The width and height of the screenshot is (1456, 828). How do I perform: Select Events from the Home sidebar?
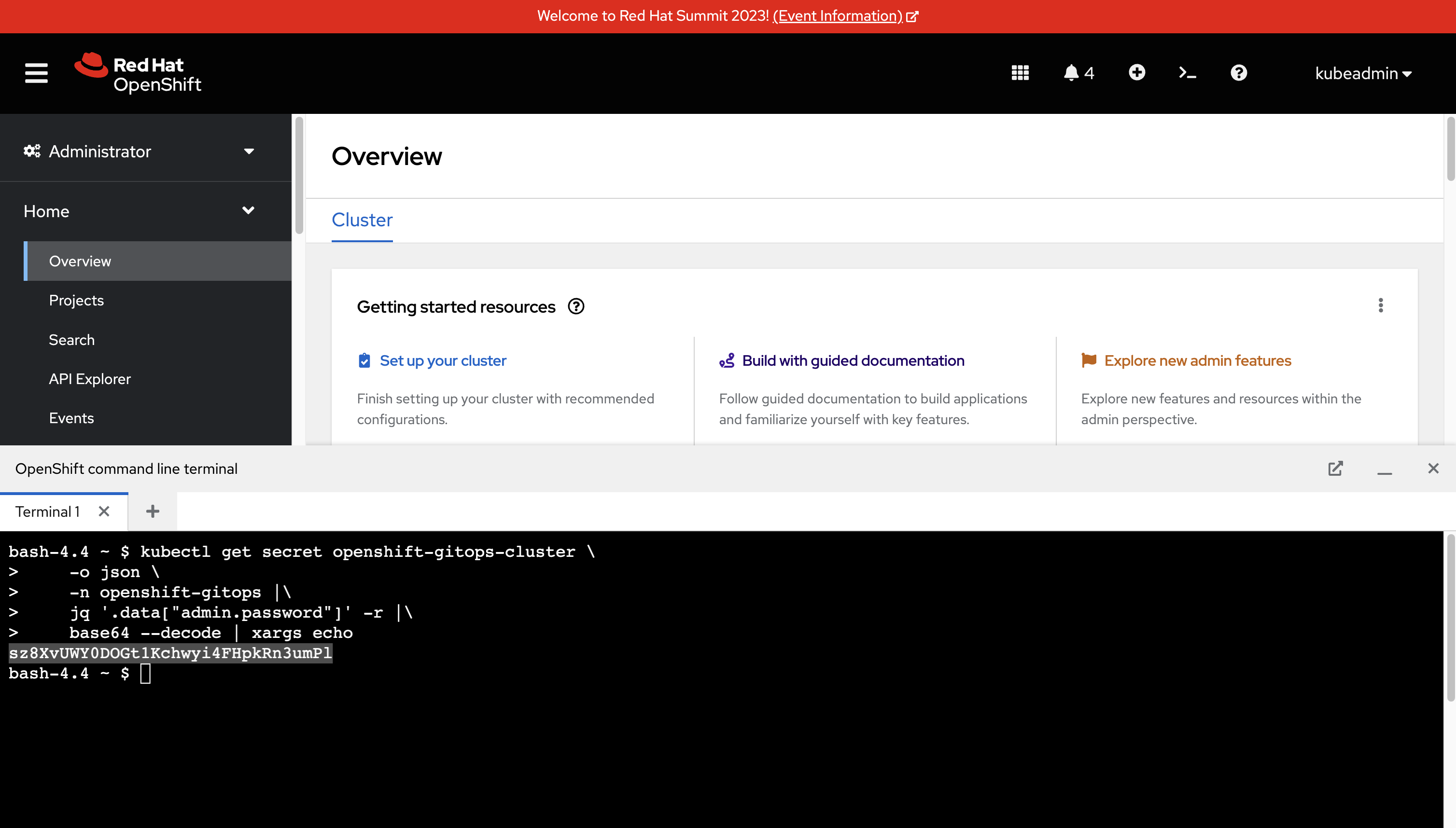[71, 418]
